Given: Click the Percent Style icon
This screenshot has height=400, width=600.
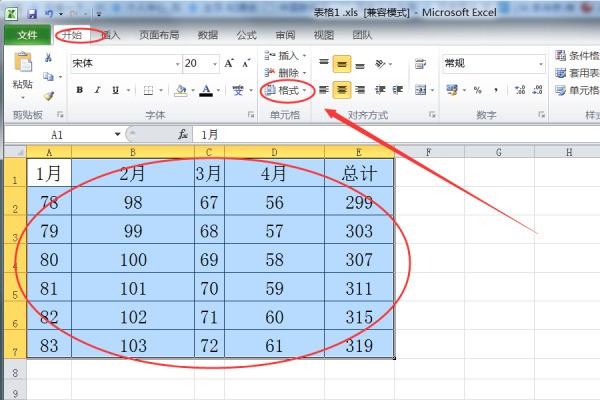Looking at the screenshot, I should click(477, 90).
